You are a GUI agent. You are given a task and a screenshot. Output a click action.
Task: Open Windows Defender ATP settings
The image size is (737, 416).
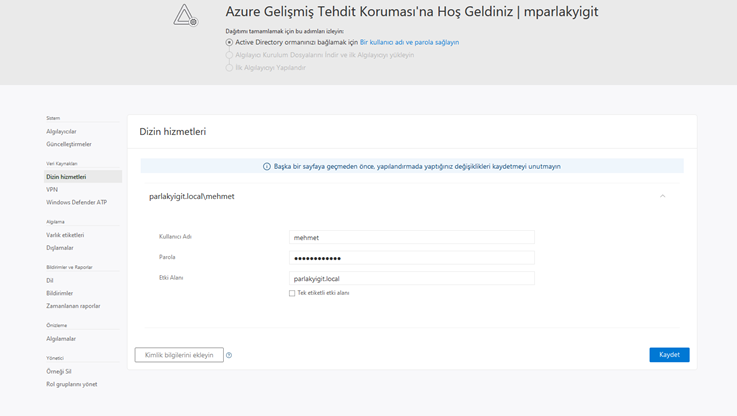coord(77,202)
